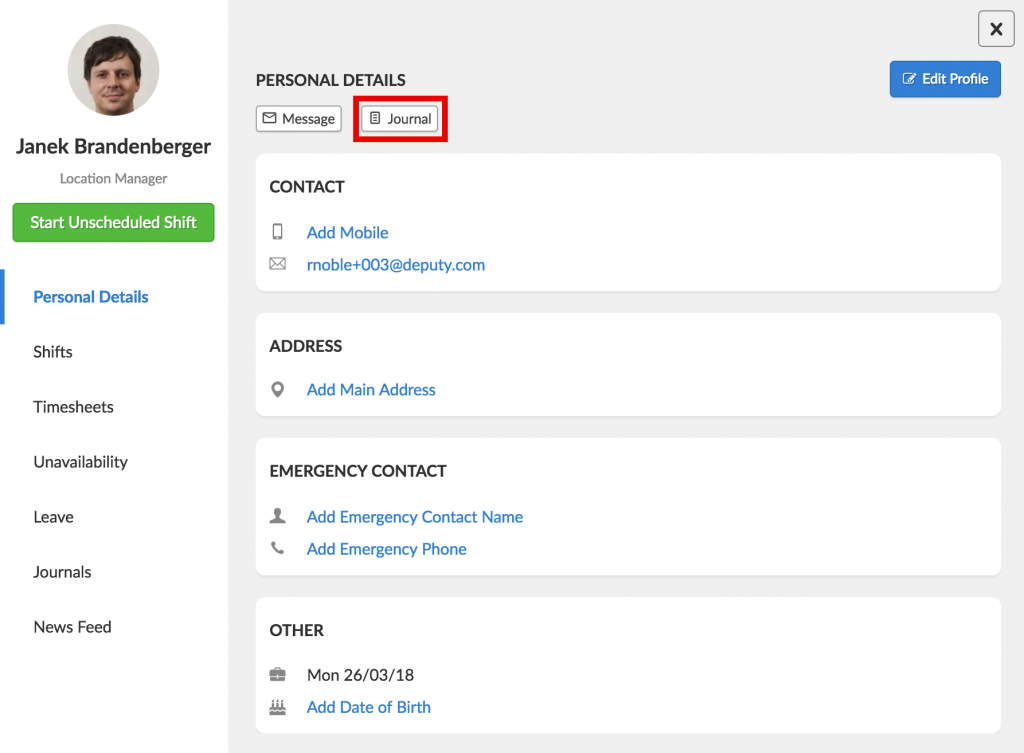Click the birthday cake icon in Other

pyautogui.click(x=278, y=707)
